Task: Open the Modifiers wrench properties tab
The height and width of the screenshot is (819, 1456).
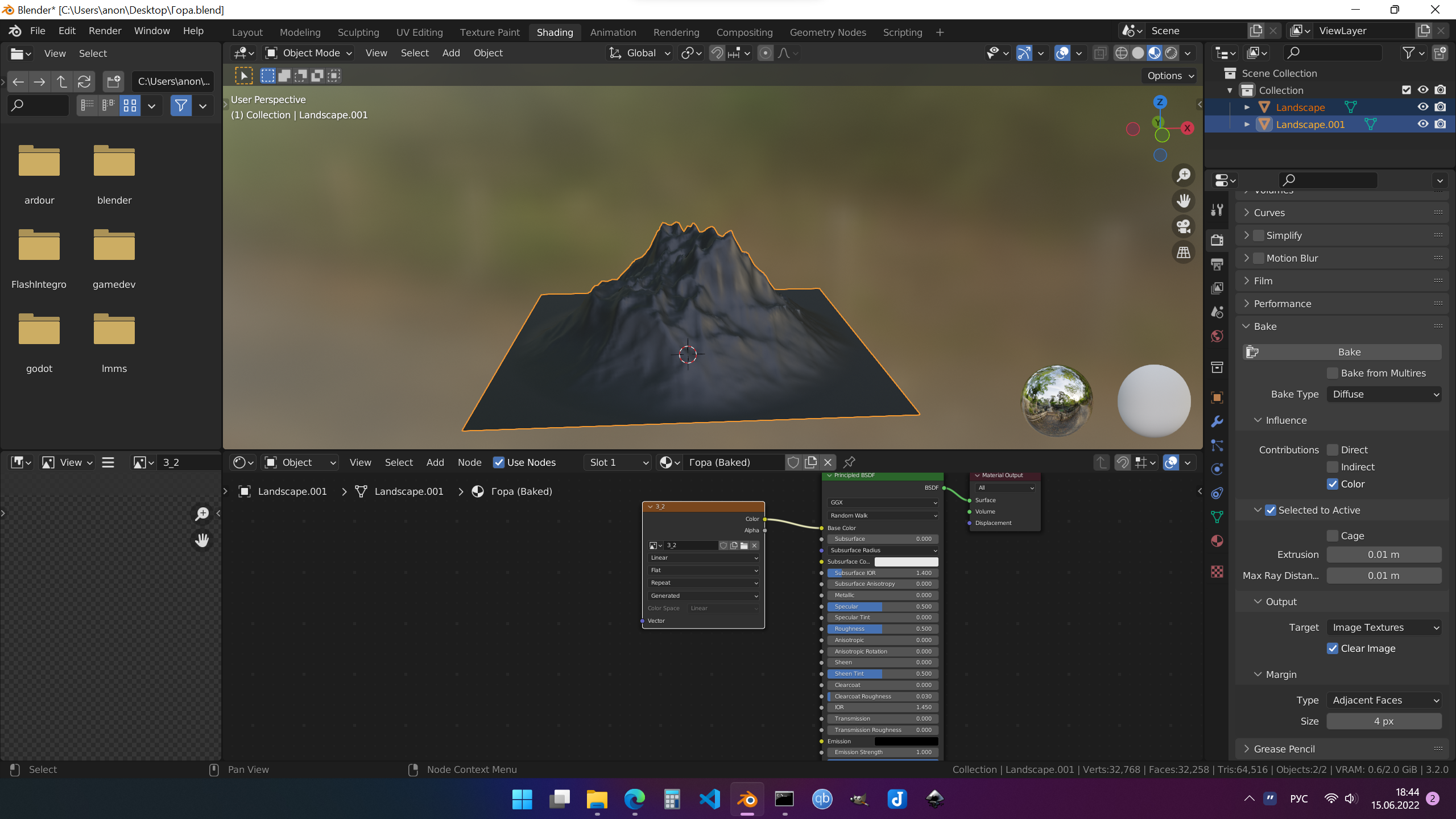Action: tap(1217, 421)
